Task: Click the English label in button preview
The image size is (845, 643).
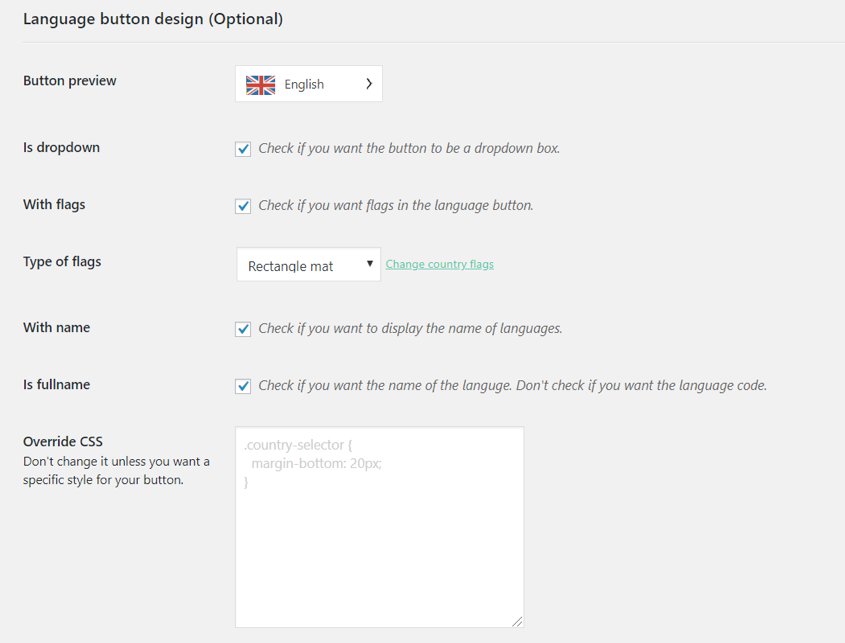Action: [304, 85]
